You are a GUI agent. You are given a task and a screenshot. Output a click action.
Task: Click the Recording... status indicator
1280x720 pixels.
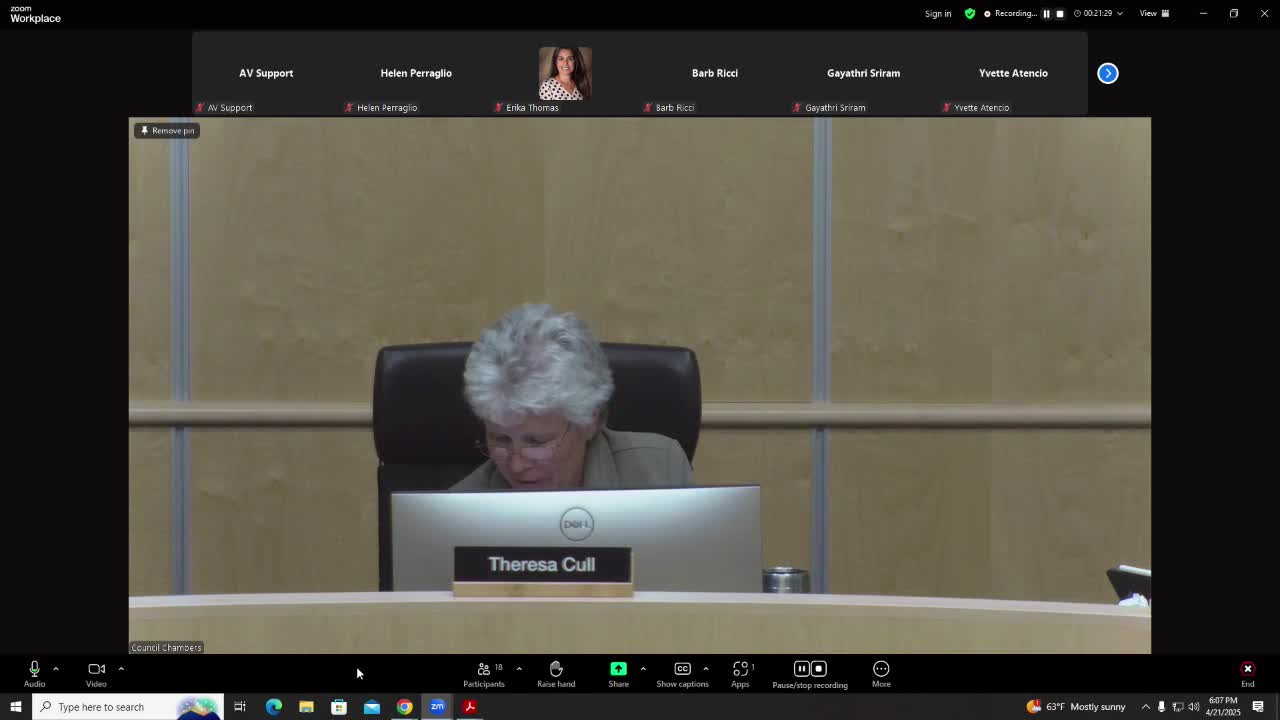[1011, 14]
